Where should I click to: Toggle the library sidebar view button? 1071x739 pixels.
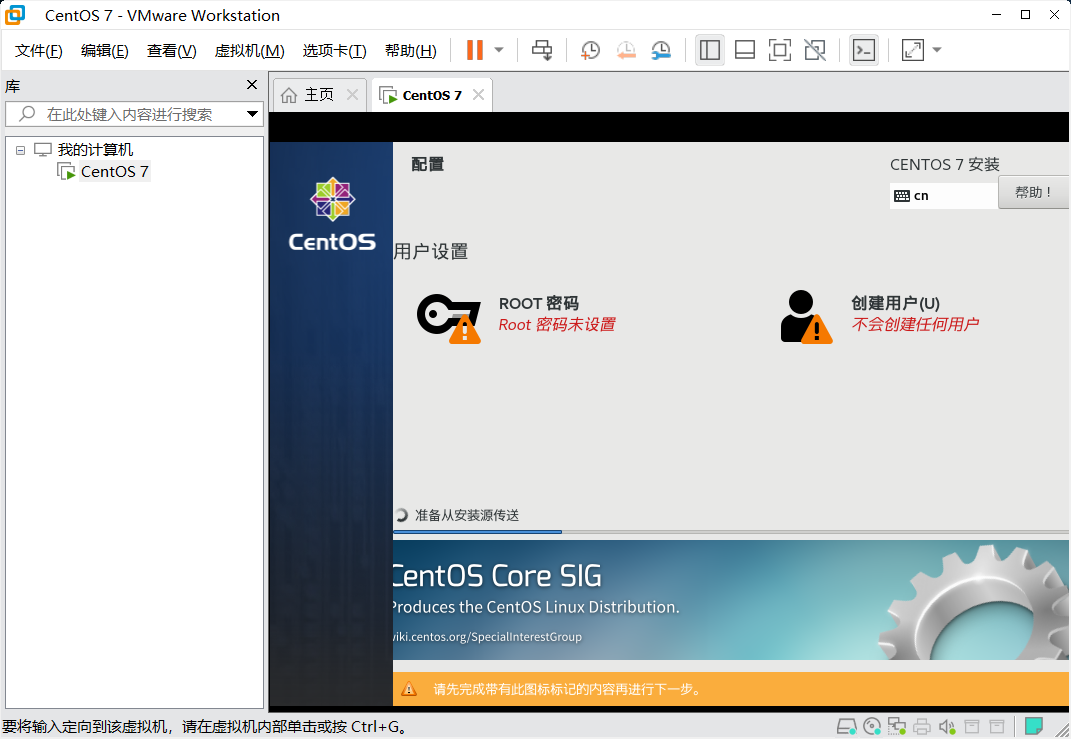tap(710, 50)
